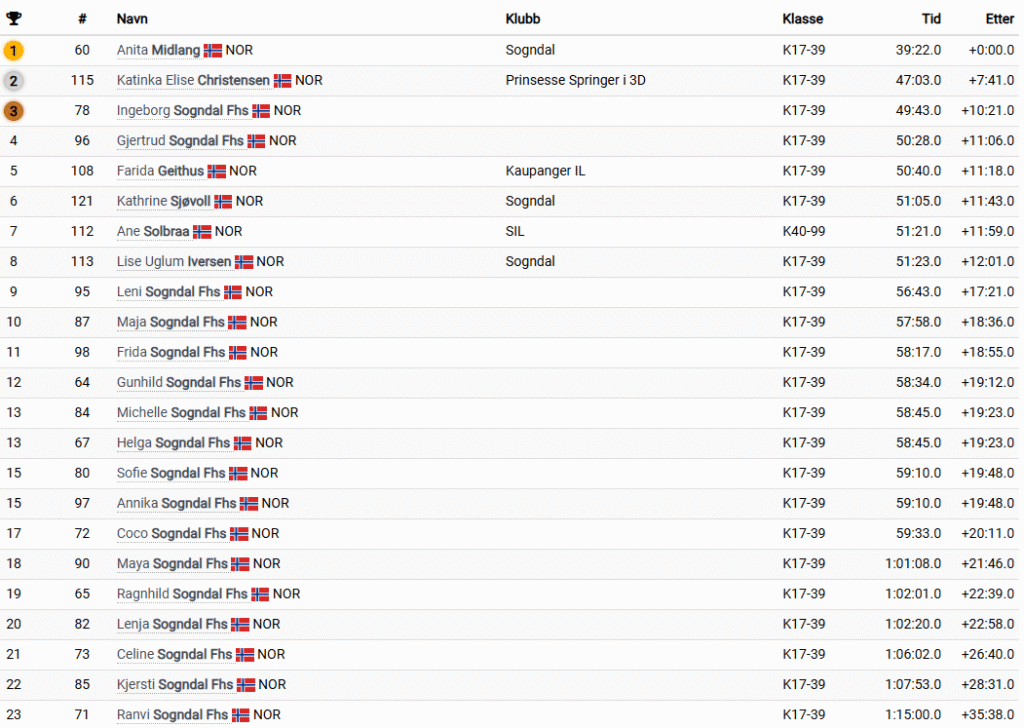This screenshot has height=728, width=1024.
Task: Click the K40-99 class cell
Action: [803, 231]
